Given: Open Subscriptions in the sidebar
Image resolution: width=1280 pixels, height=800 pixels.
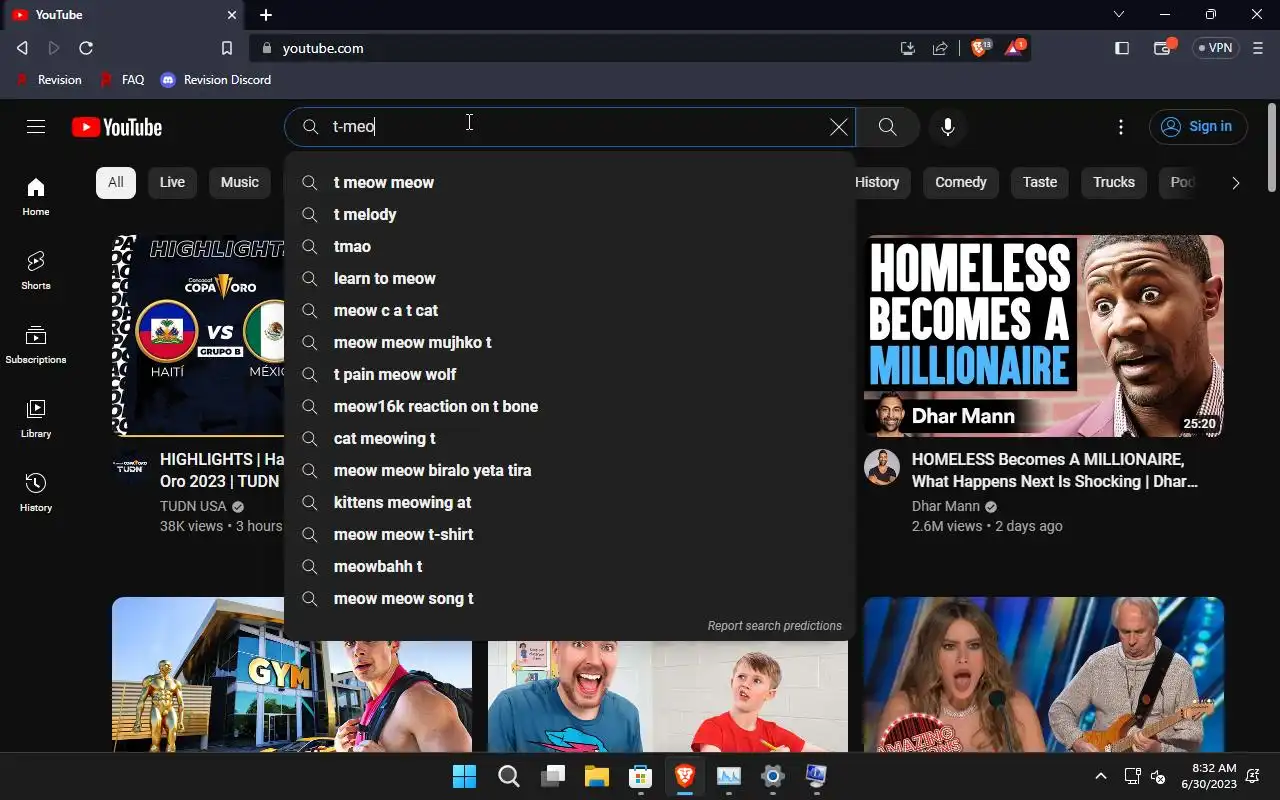Looking at the screenshot, I should click(x=36, y=344).
